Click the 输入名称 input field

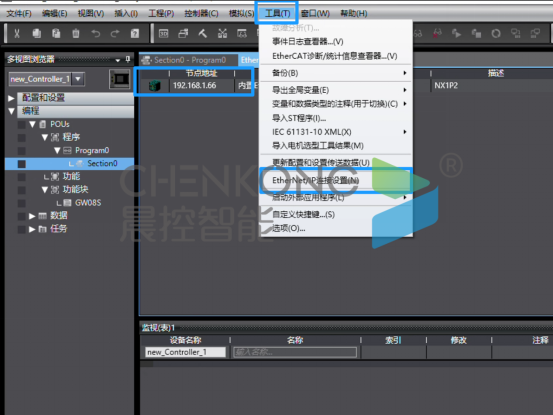[295, 352]
